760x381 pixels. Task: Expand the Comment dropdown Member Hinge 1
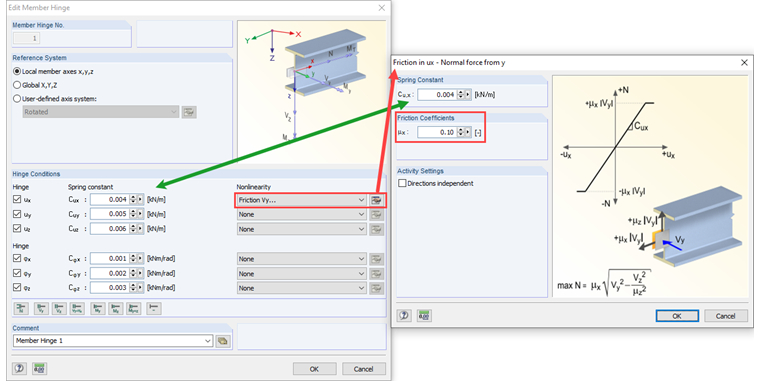point(207,341)
